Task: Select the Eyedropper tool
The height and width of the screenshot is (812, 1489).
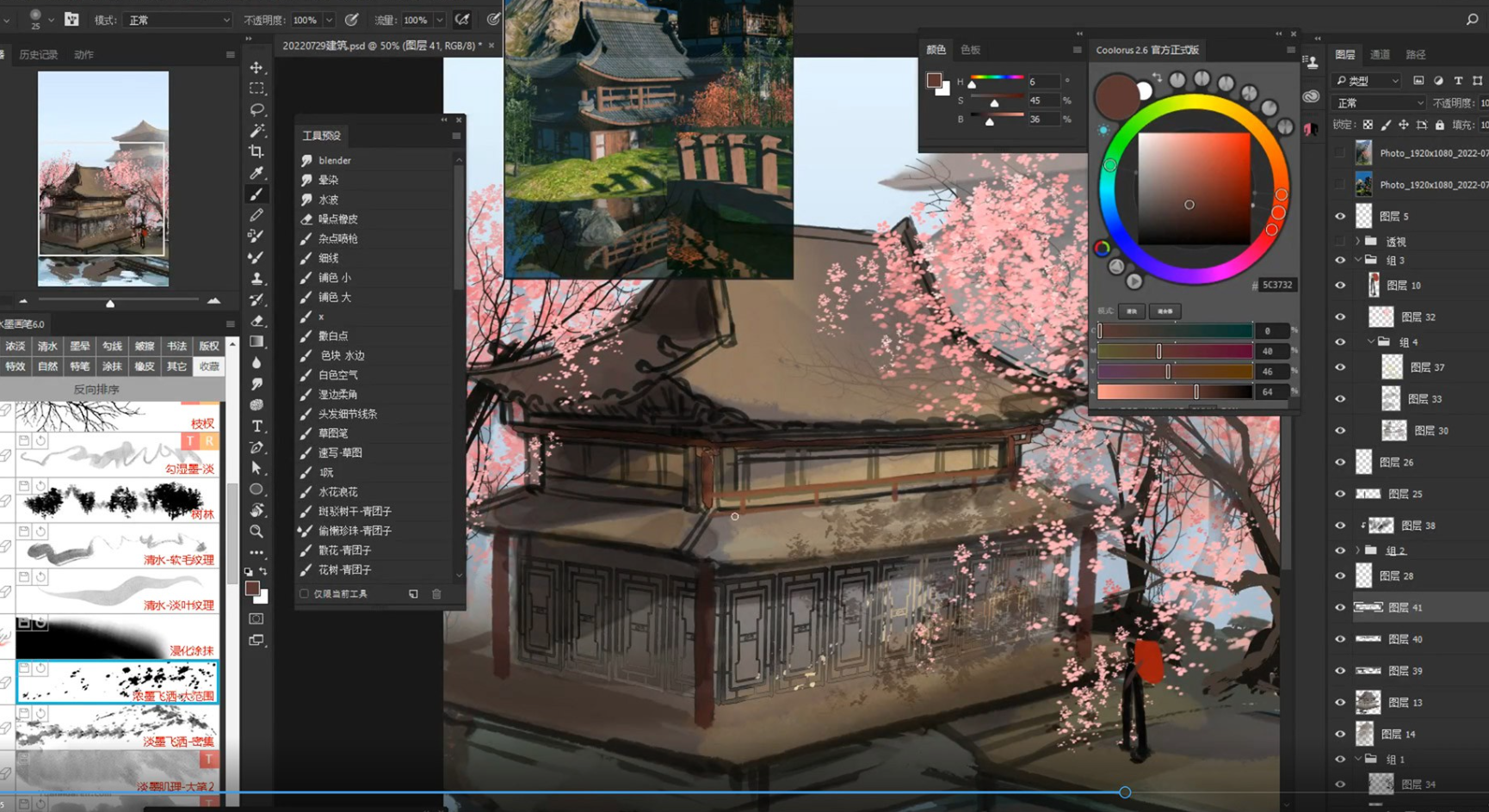Action: (x=256, y=173)
